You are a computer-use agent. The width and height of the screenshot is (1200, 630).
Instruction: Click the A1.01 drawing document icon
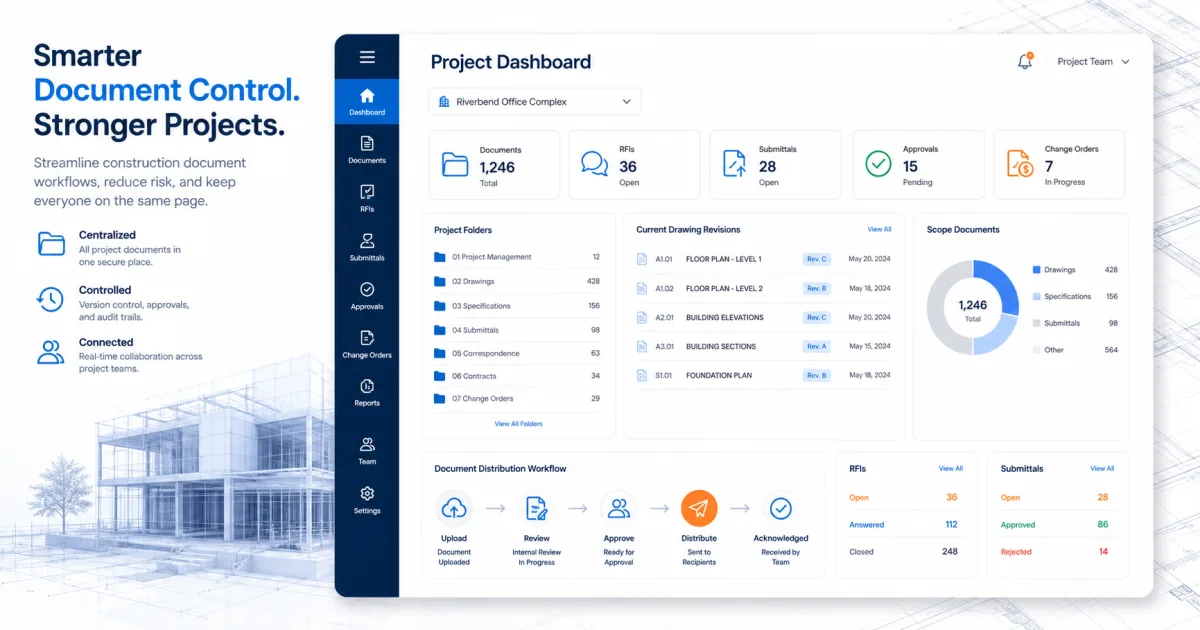coord(643,259)
